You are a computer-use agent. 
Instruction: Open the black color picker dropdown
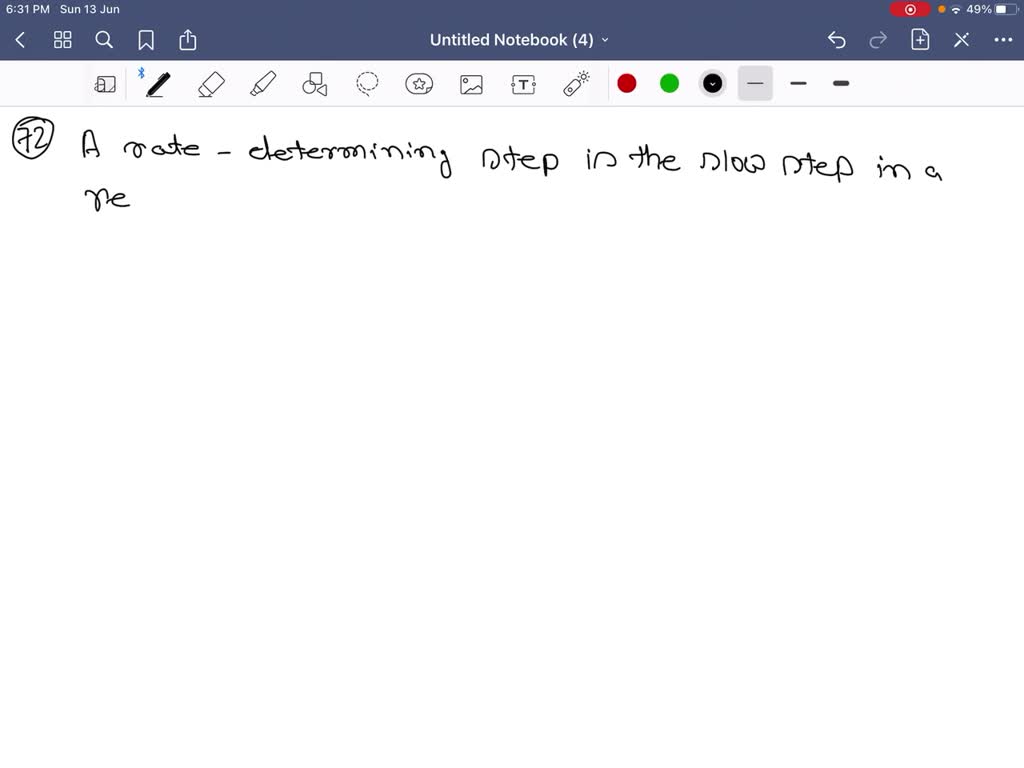click(712, 84)
